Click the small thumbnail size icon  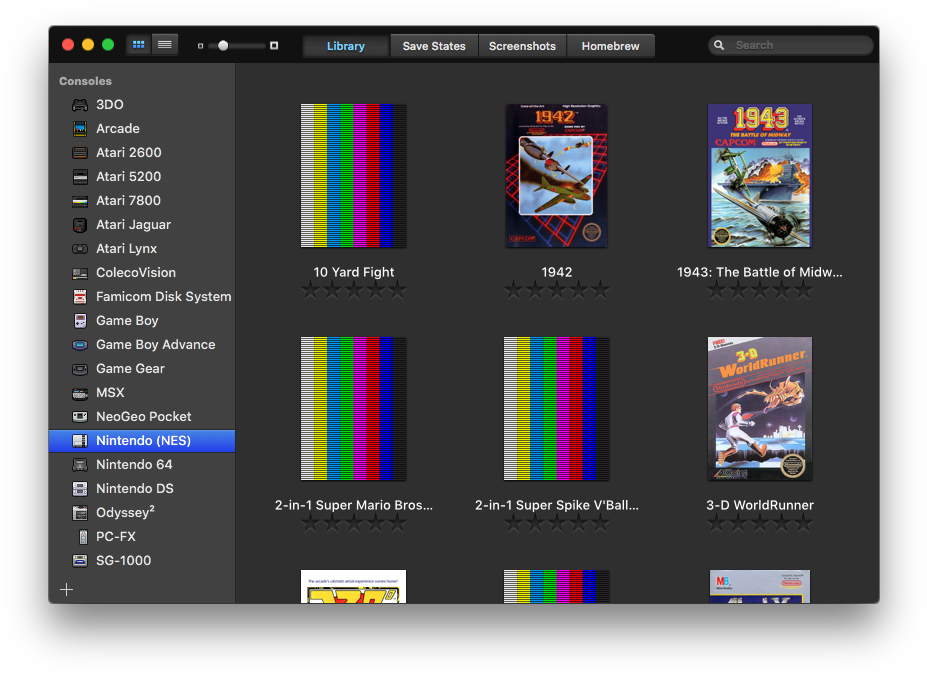point(200,46)
